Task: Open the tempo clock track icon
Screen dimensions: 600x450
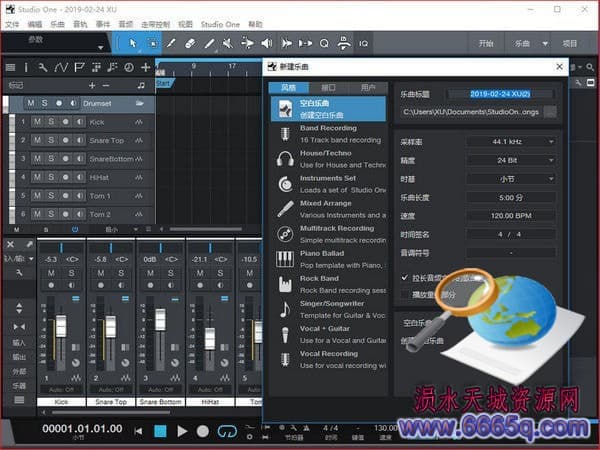Action: click(x=129, y=67)
